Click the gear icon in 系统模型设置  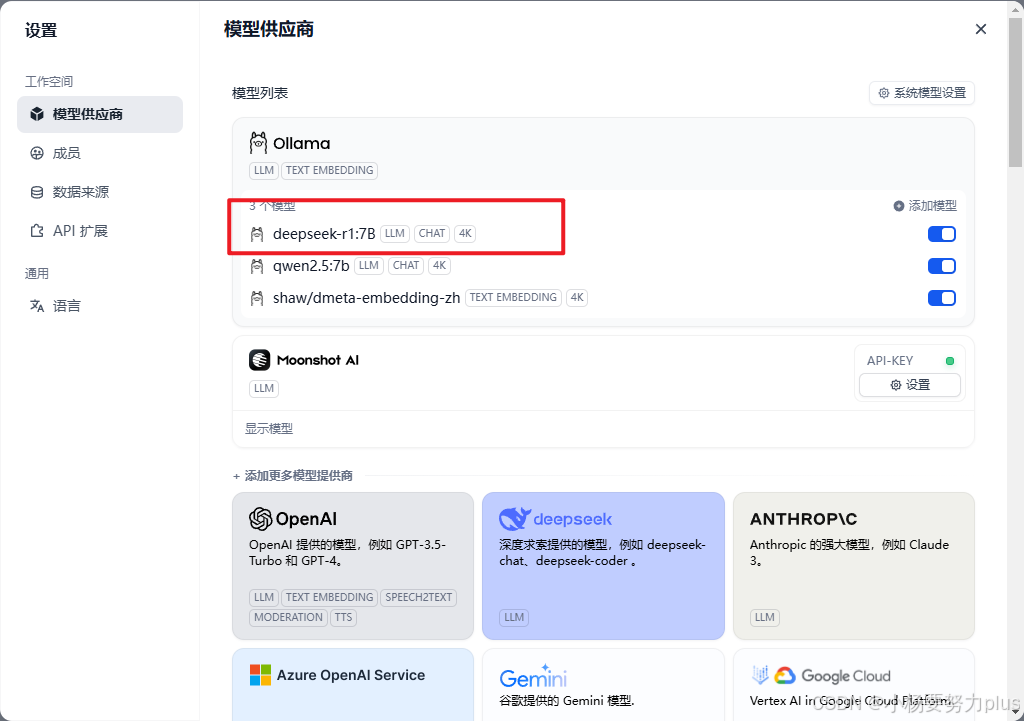click(884, 93)
